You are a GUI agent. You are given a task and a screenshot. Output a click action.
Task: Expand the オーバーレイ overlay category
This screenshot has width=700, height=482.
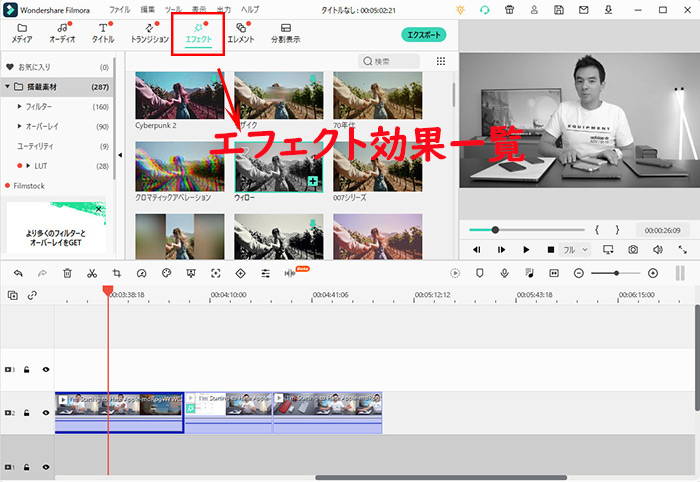[x=19, y=126]
